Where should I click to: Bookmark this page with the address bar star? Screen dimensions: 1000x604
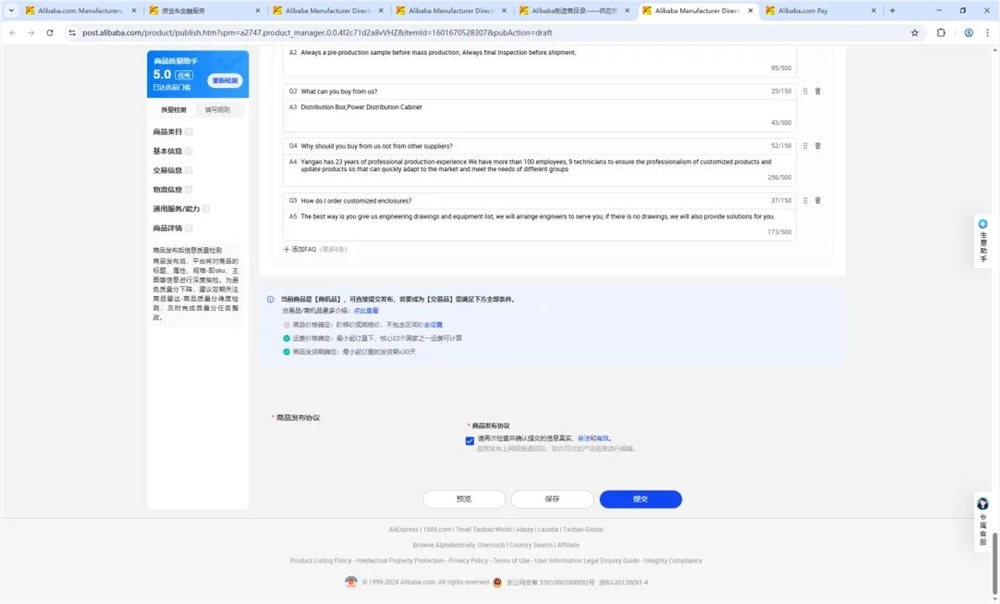(915, 32)
